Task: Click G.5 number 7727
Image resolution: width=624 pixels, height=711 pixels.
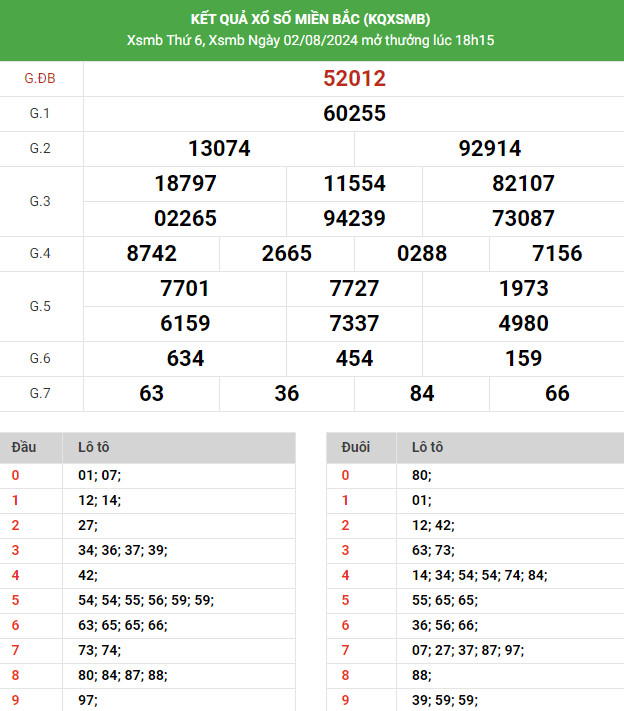Action: (354, 288)
